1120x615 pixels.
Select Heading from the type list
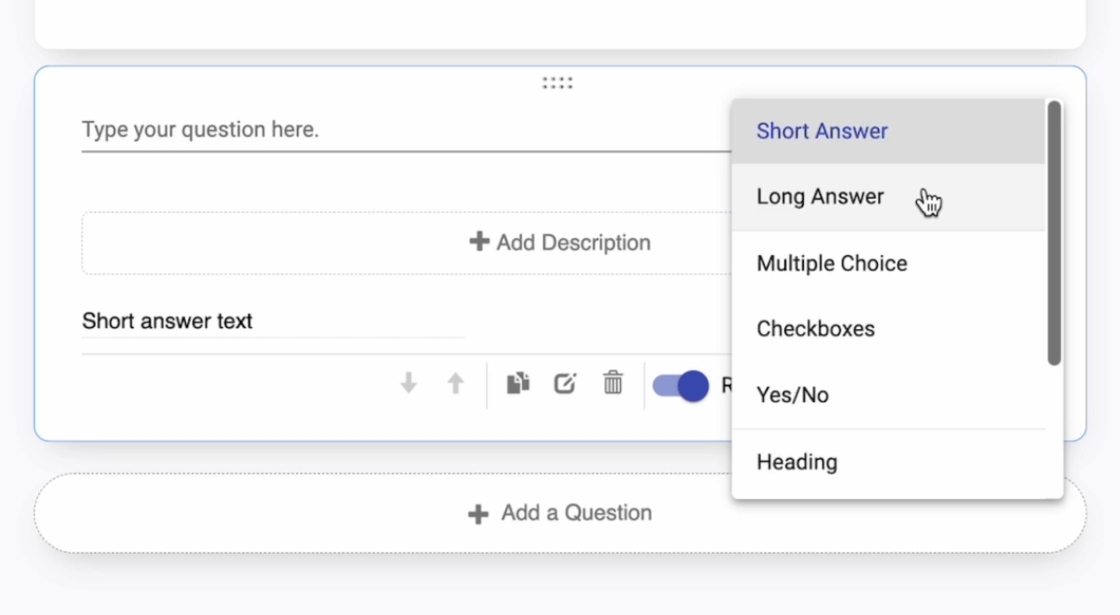[797, 462]
